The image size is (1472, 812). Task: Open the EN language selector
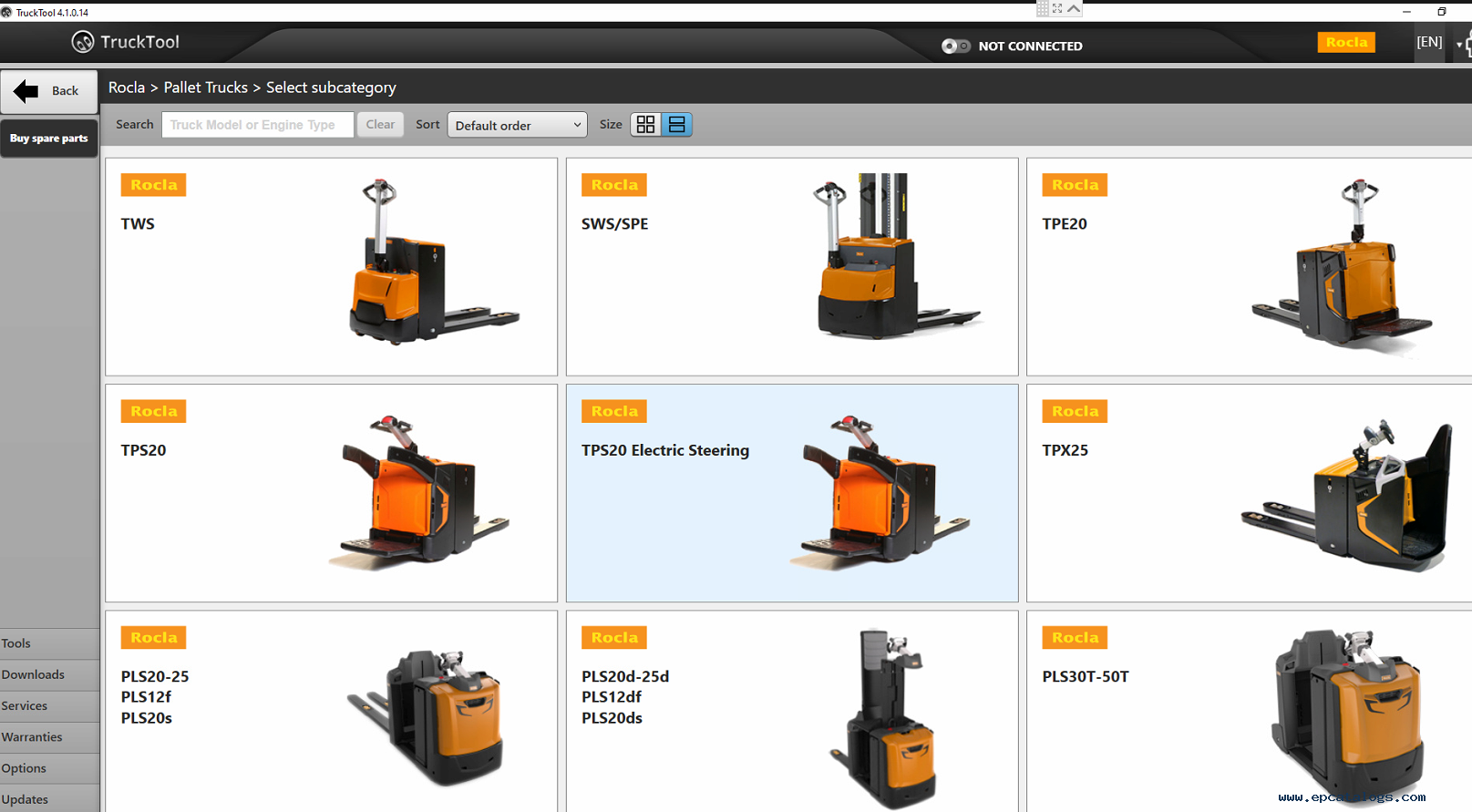1429,42
